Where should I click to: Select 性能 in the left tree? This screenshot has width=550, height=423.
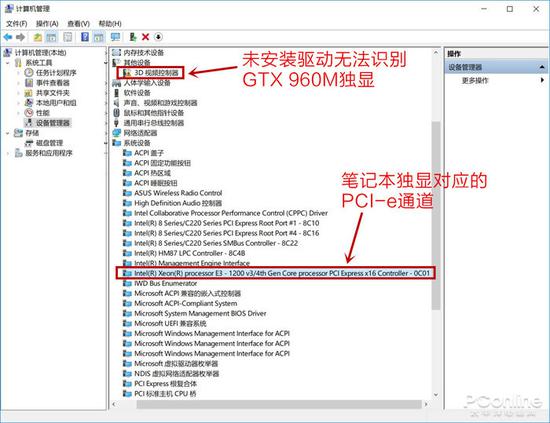click(43, 113)
